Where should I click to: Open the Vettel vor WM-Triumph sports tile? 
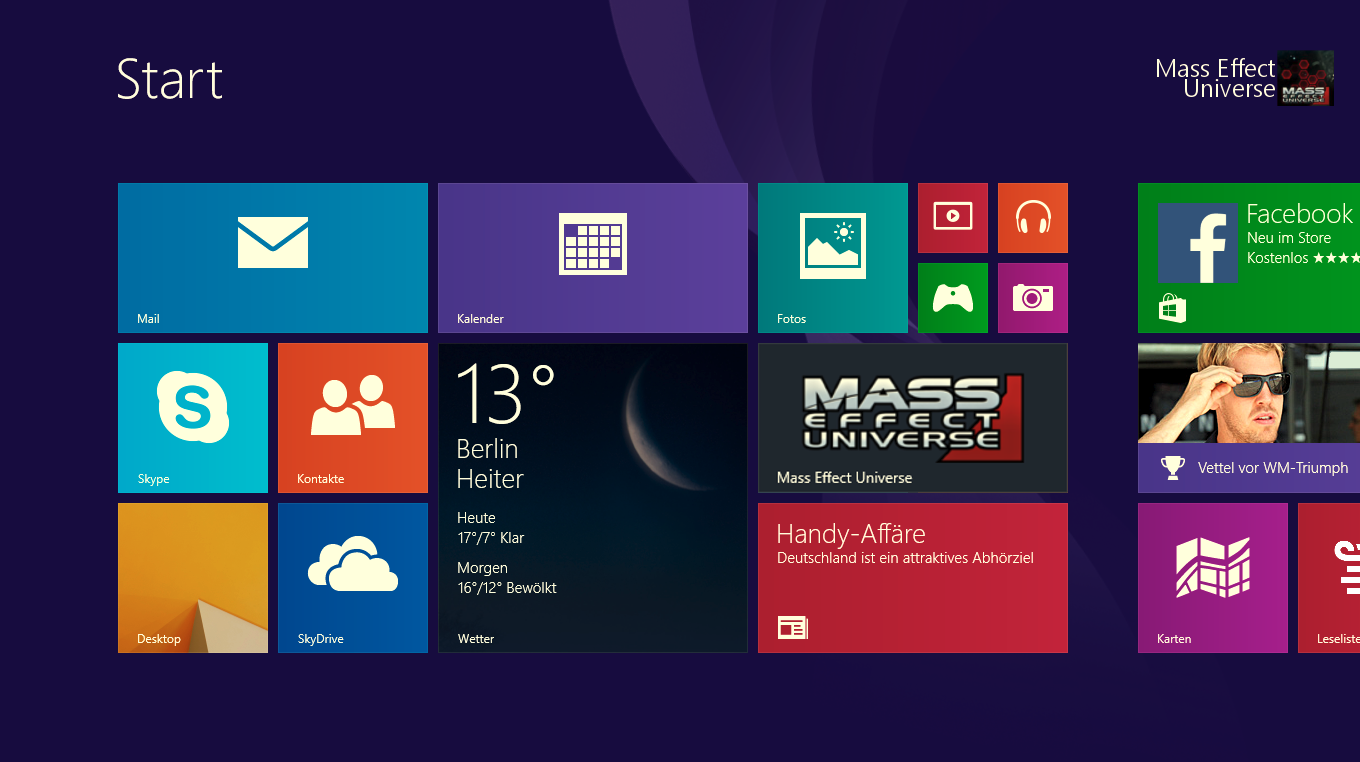[1248, 417]
